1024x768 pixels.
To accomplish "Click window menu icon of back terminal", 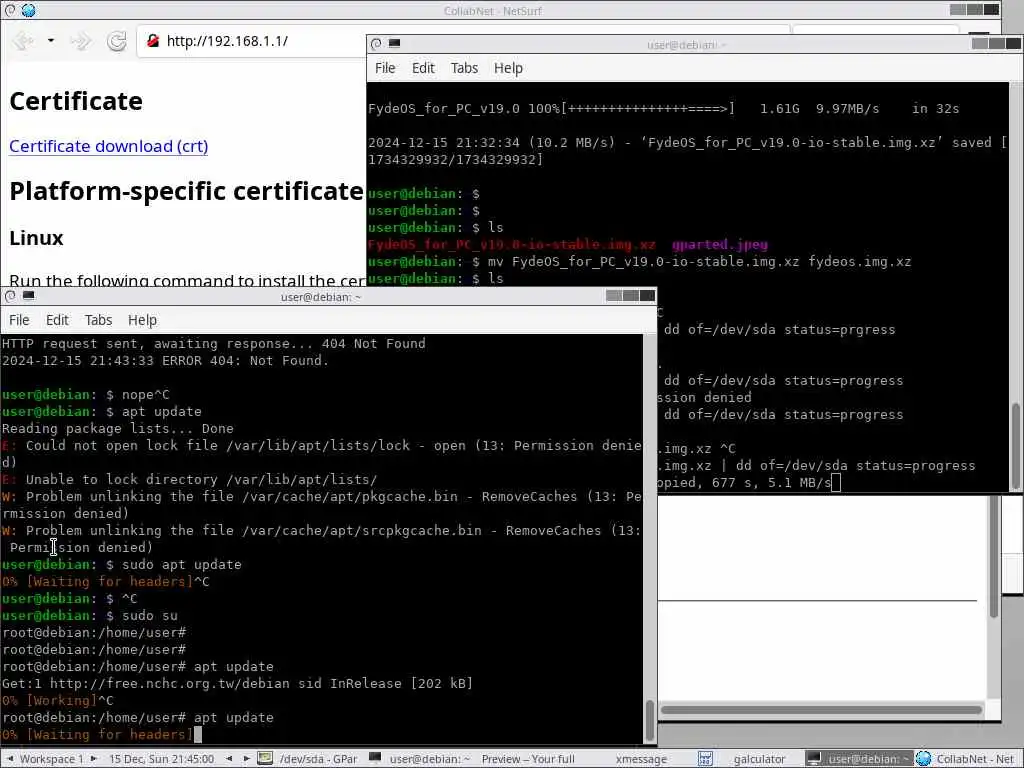I will click(376, 44).
